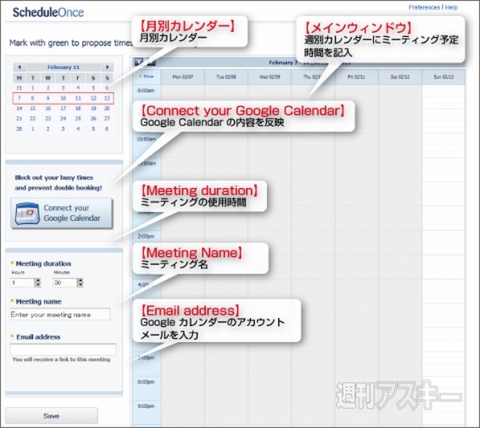Click the 8:00pm time label
480x428 pixels.
point(146,382)
